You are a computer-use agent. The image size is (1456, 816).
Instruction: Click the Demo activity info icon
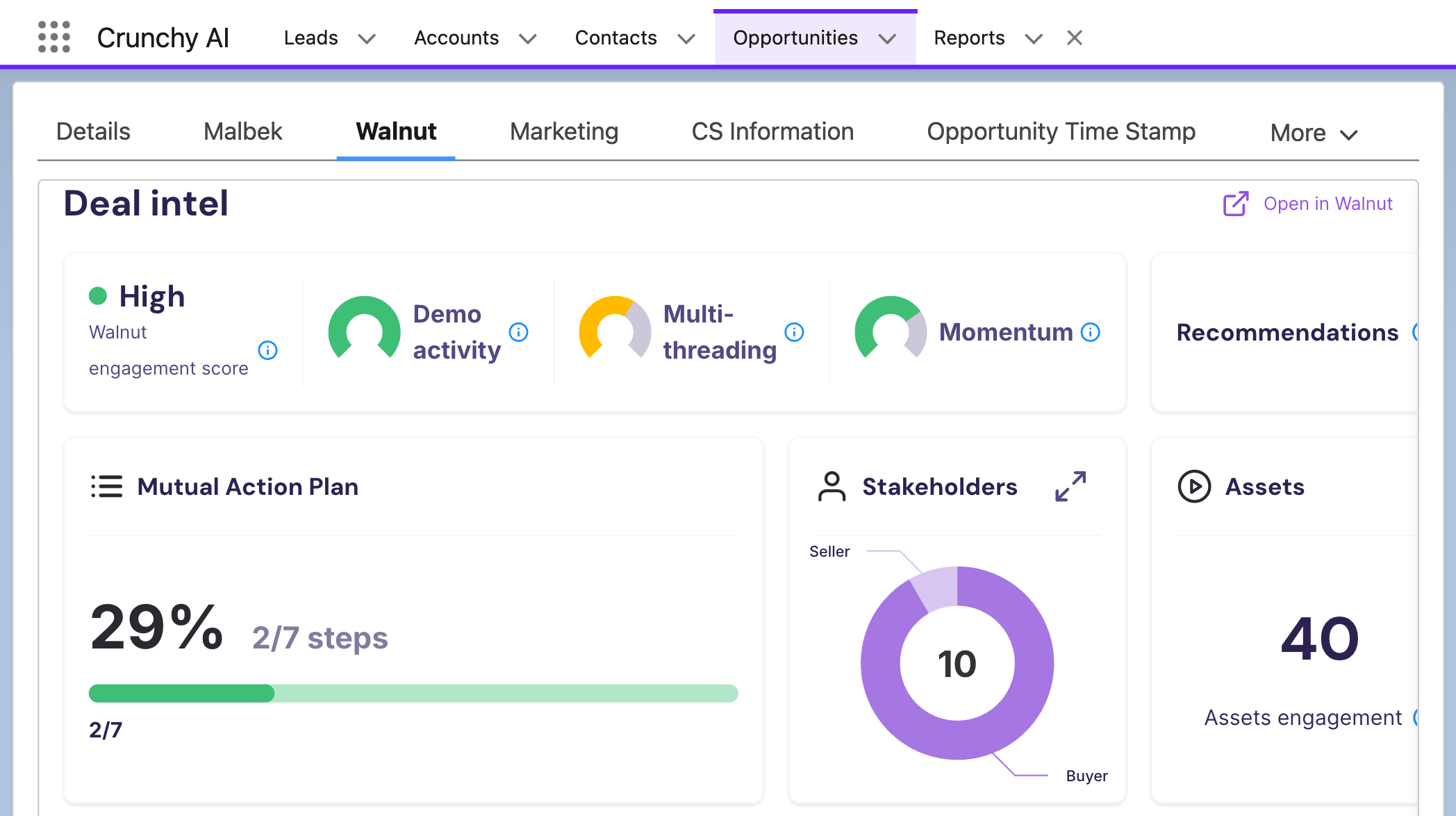coord(518,332)
